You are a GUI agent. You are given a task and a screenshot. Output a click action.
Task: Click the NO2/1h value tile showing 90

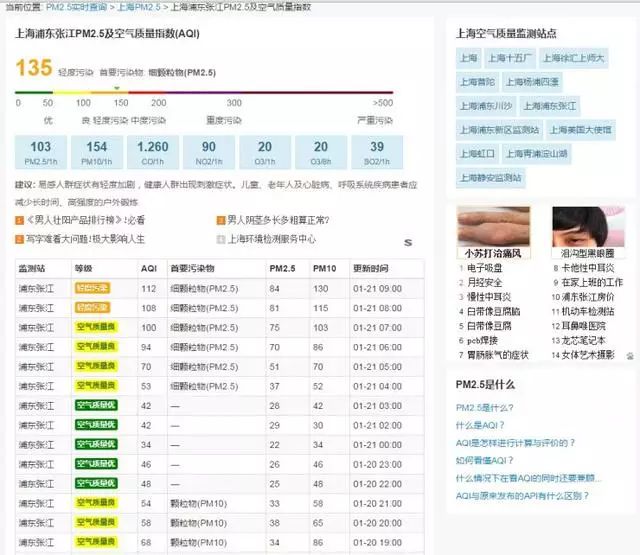pyautogui.click(x=209, y=153)
